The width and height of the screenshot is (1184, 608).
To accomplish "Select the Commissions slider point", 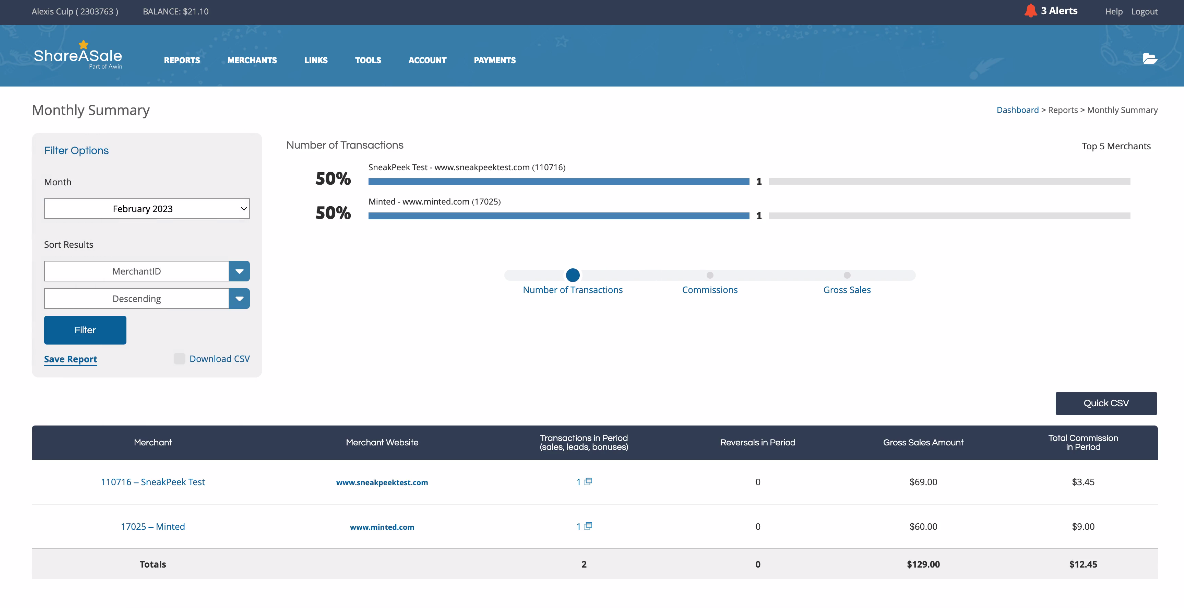I will click(x=710, y=276).
